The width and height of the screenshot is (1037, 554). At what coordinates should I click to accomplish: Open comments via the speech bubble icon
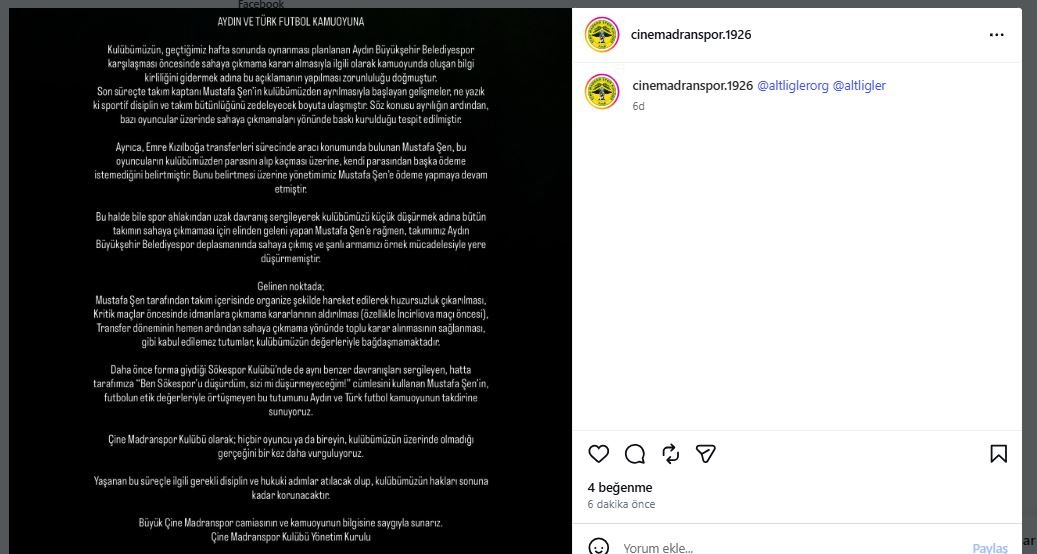pyautogui.click(x=634, y=454)
